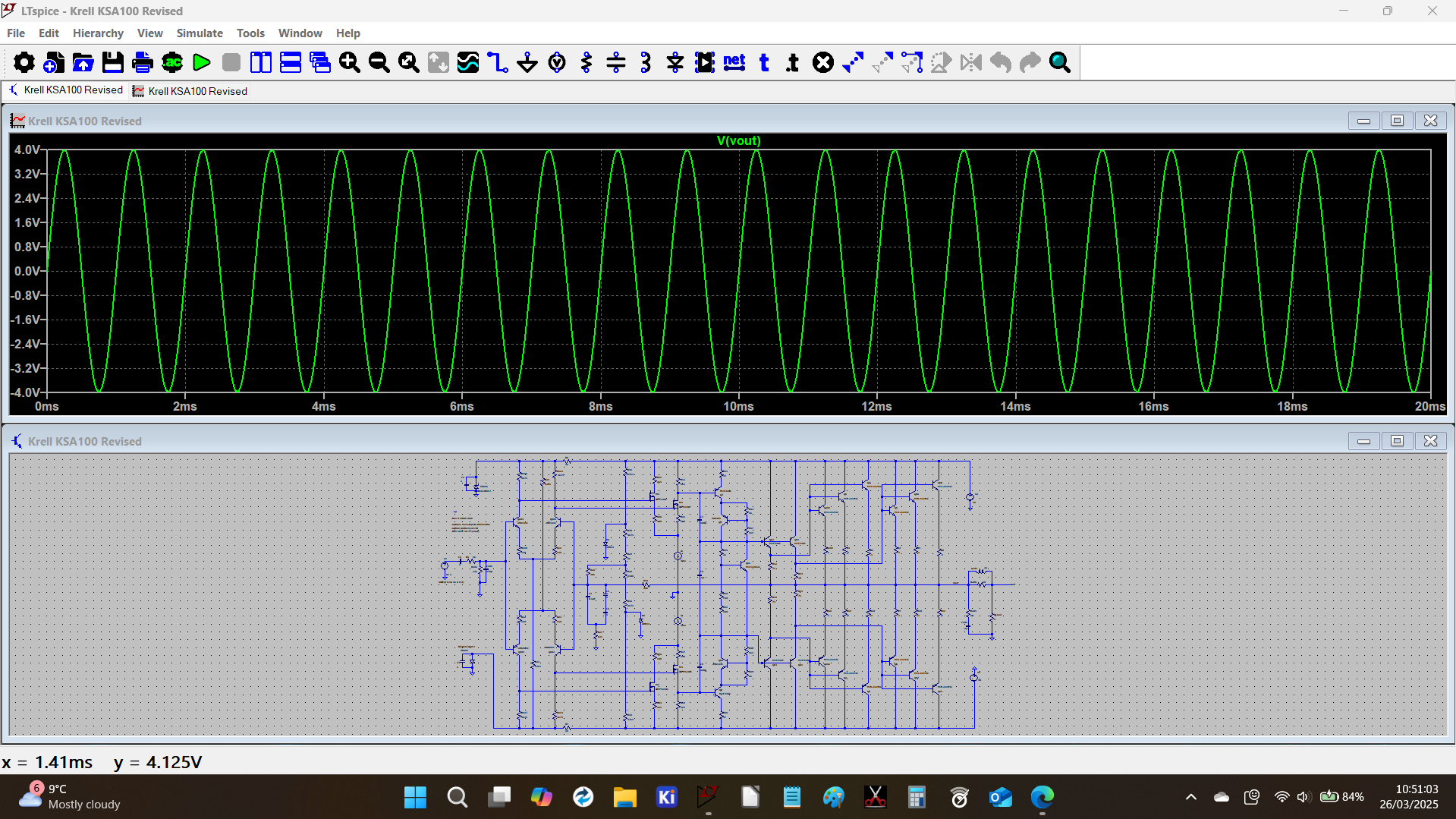
Task: Click the zoom in magnifier icon
Action: [350, 62]
